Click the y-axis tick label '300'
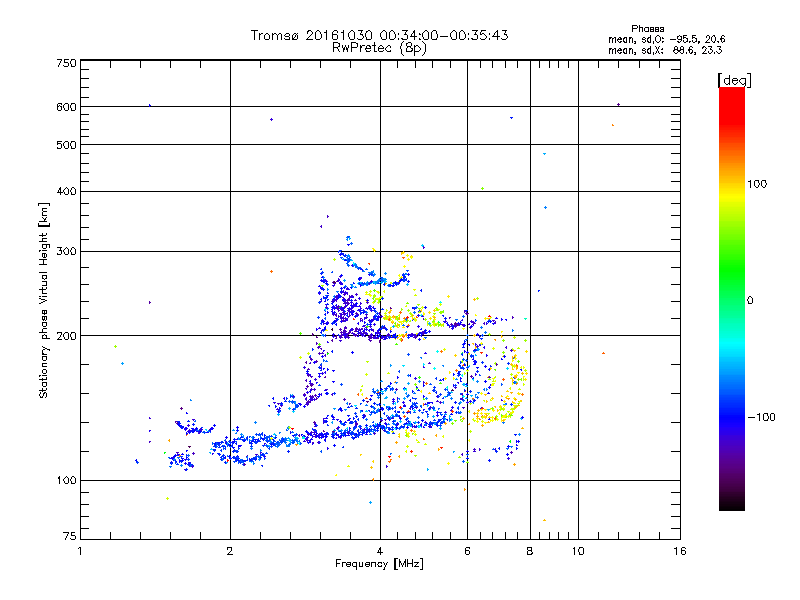This screenshot has width=800, height=600. click(67, 252)
